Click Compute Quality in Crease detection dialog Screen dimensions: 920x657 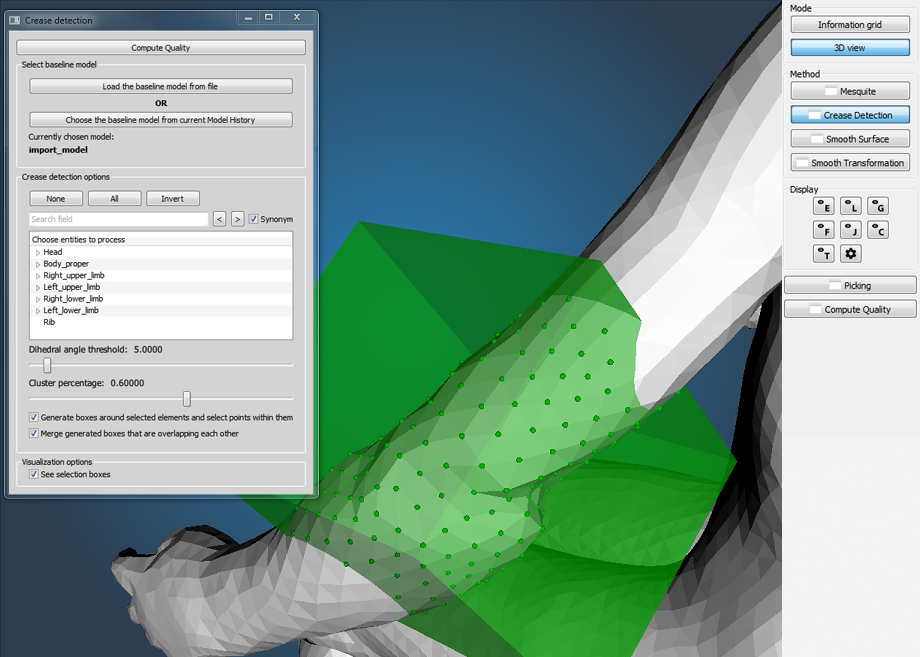pos(161,48)
